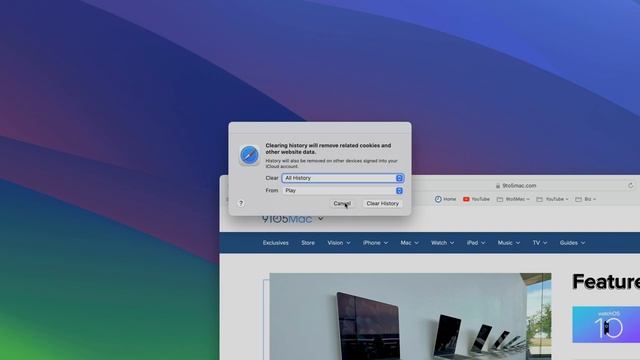Open the From 'Play' dropdown

point(343,191)
